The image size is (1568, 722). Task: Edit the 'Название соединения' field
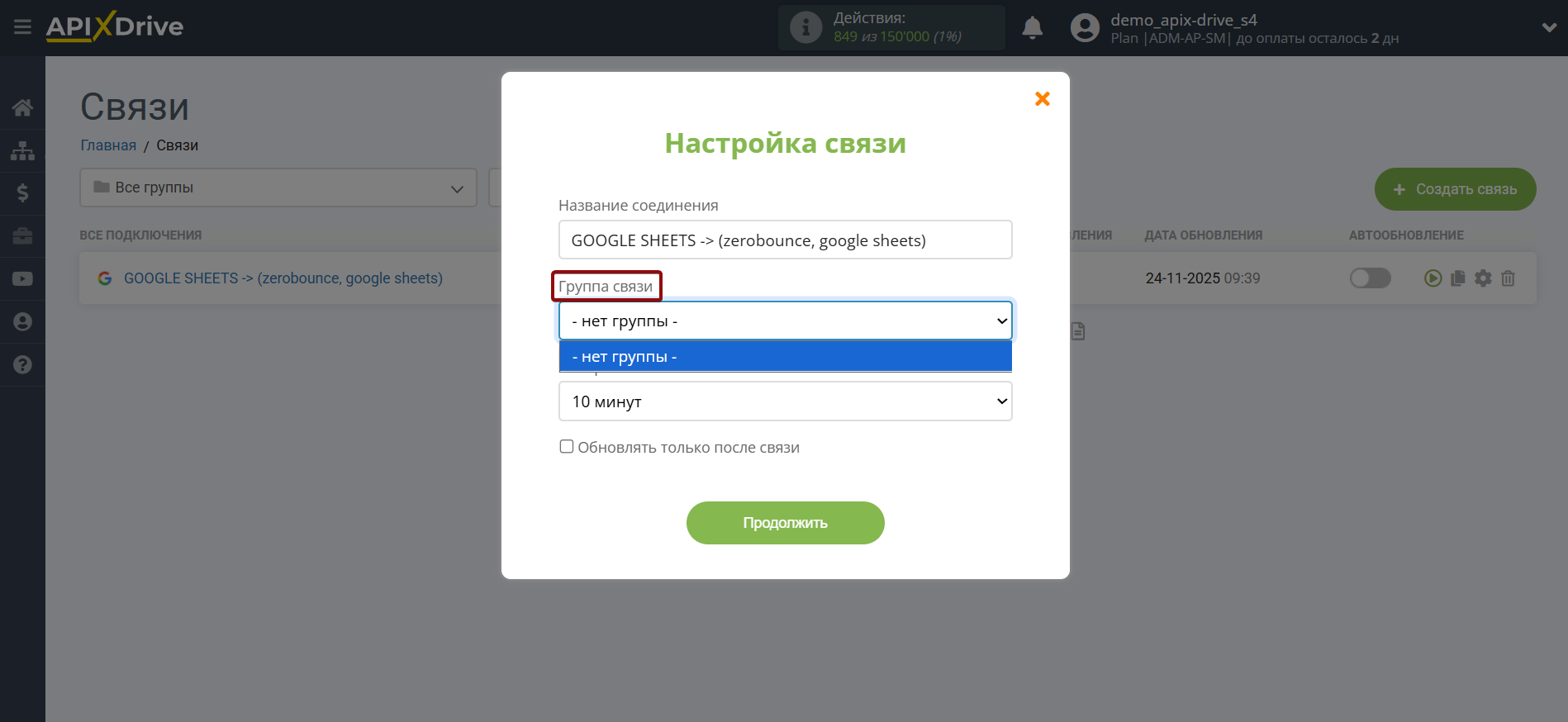pyautogui.click(x=785, y=240)
